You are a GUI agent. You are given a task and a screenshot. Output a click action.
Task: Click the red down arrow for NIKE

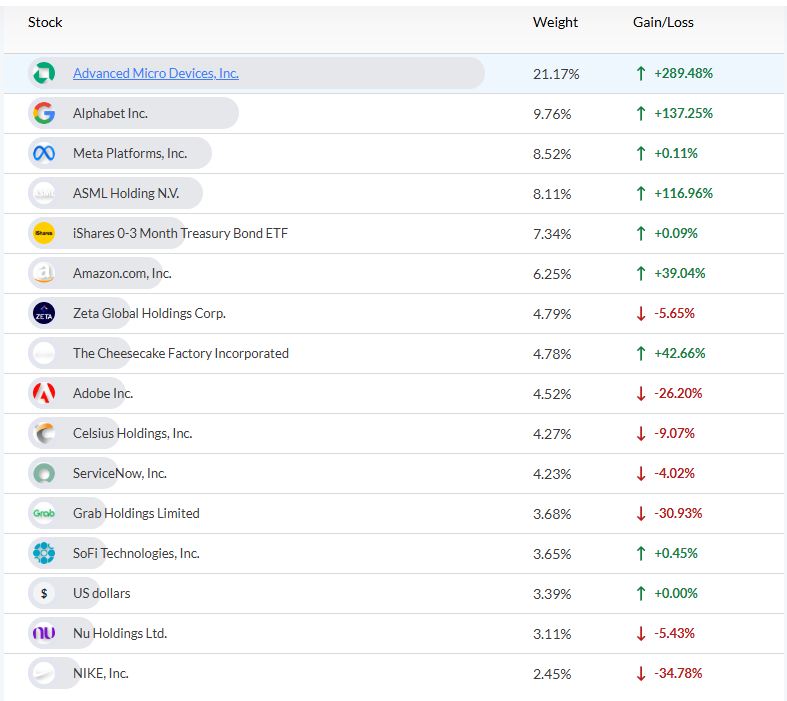coord(640,673)
